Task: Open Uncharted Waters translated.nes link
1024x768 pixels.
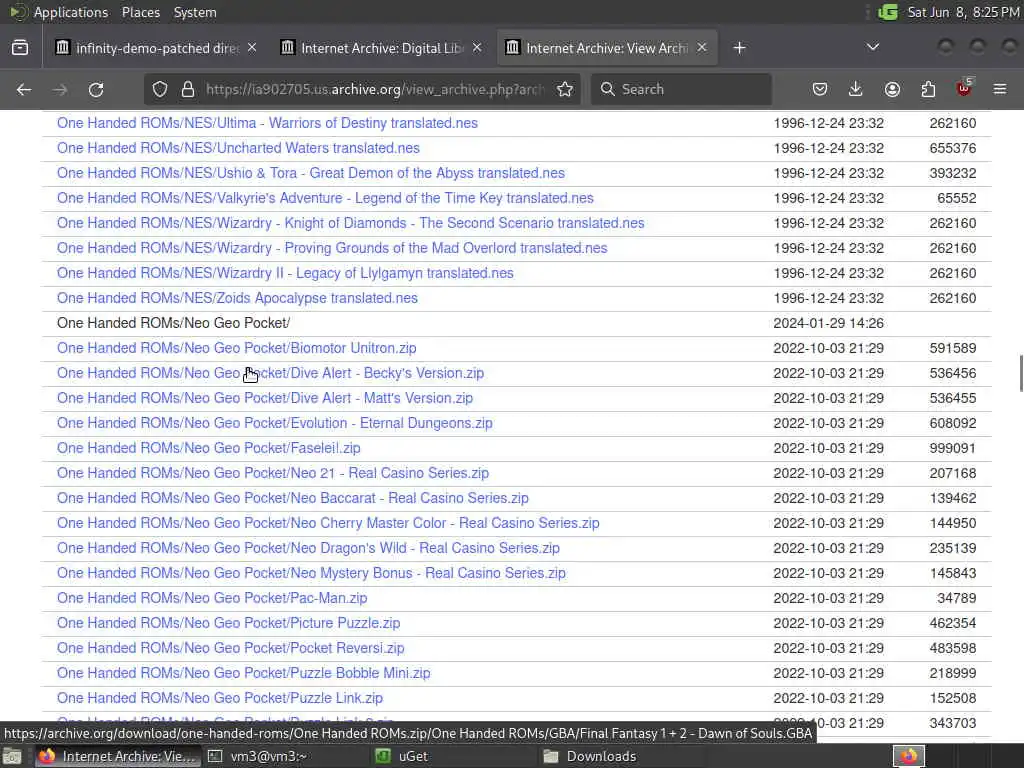Action: 238,148
